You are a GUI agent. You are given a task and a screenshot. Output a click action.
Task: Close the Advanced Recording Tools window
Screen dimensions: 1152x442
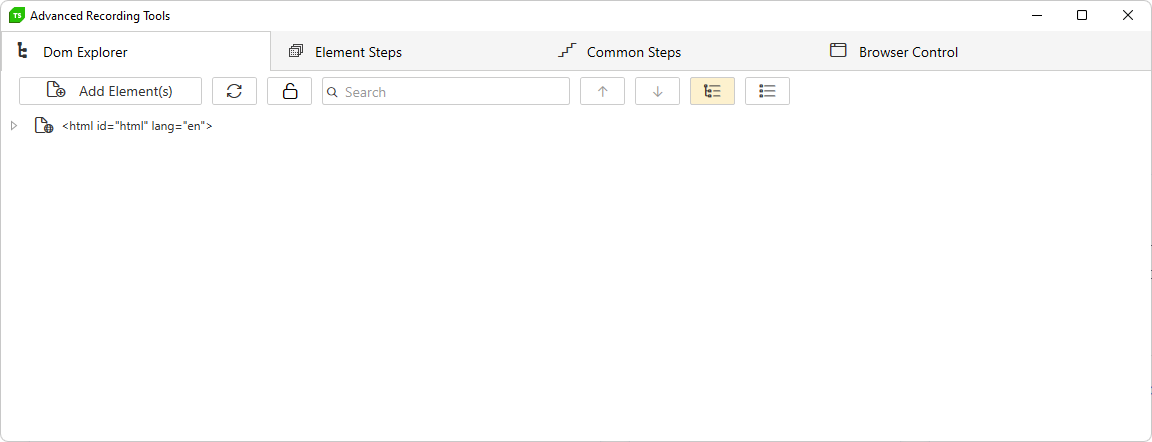[1128, 15]
